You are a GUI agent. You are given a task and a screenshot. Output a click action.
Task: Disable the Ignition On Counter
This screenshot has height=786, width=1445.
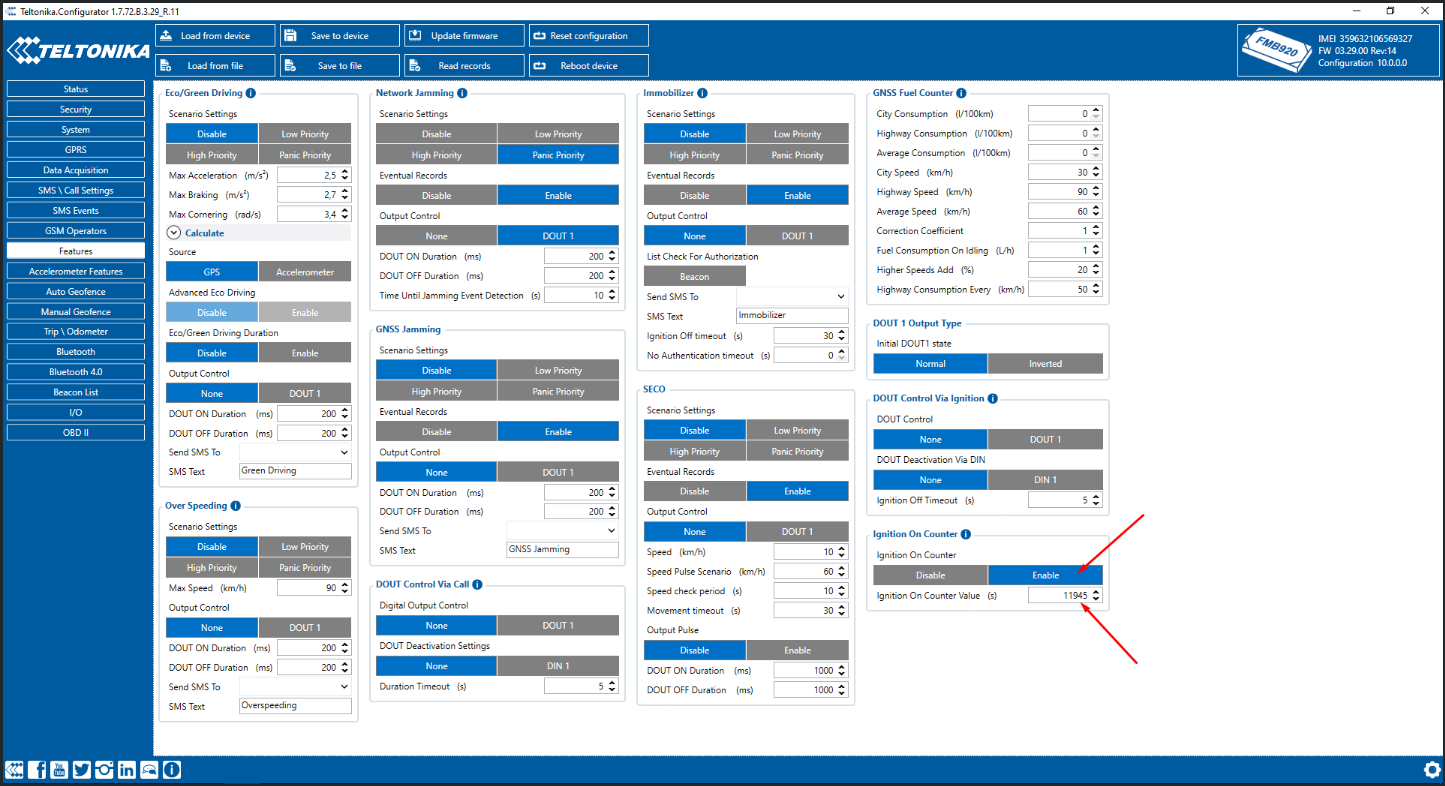click(x=930, y=575)
